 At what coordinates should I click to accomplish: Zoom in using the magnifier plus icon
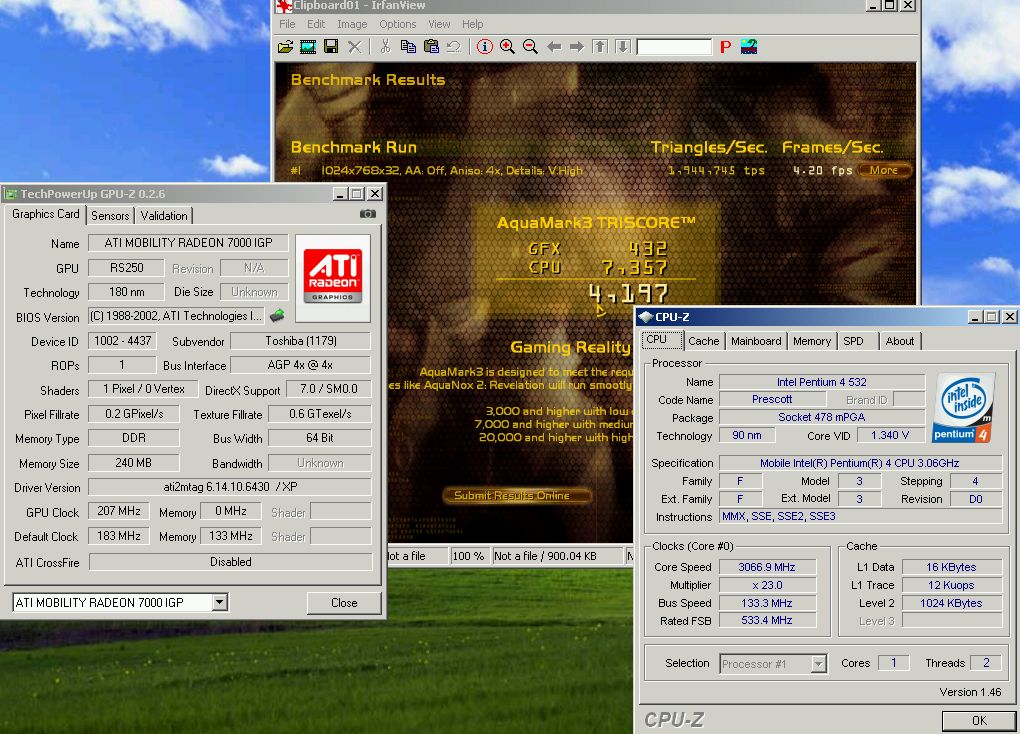[507, 47]
